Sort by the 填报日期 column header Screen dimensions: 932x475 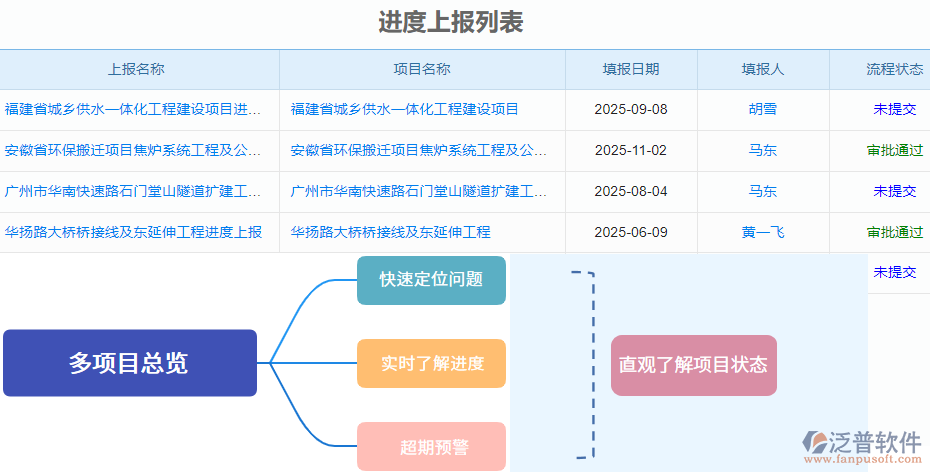(631, 69)
